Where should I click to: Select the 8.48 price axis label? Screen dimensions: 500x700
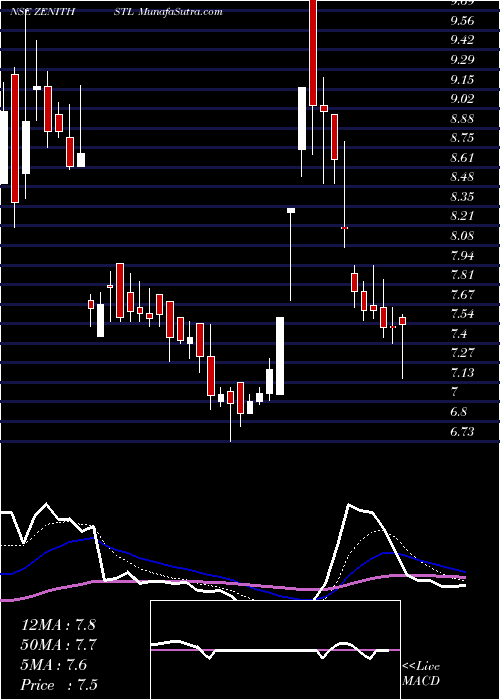pos(462,177)
